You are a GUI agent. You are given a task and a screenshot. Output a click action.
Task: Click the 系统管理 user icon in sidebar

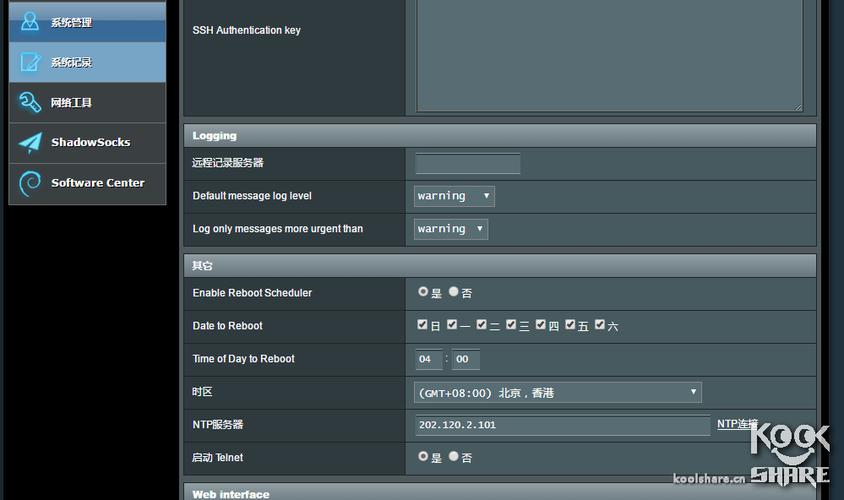(x=30, y=22)
